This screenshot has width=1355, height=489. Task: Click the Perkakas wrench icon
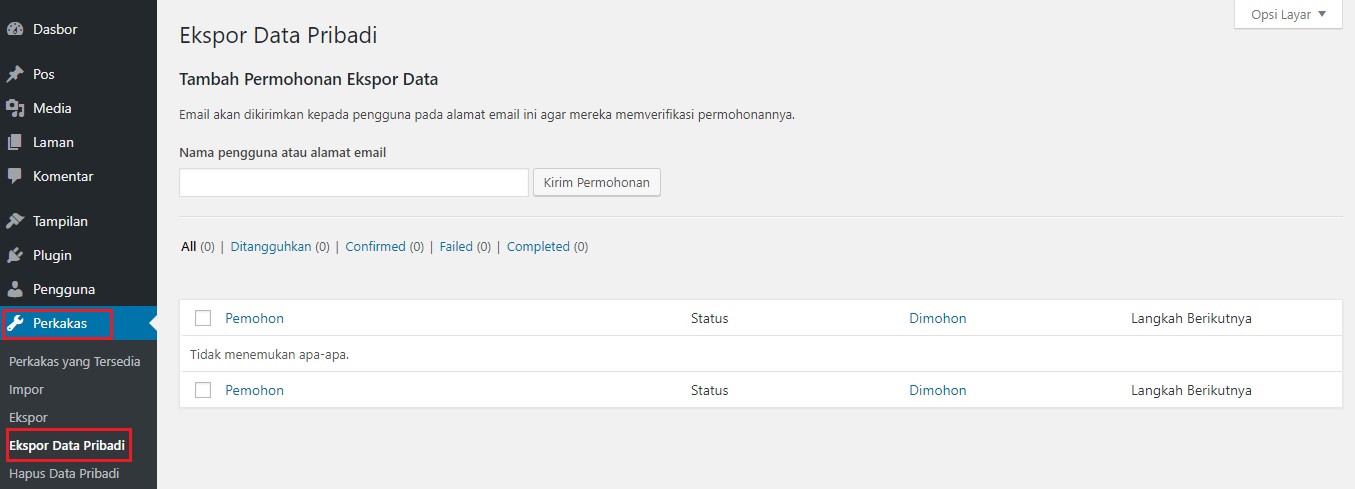tap(15, 323)
